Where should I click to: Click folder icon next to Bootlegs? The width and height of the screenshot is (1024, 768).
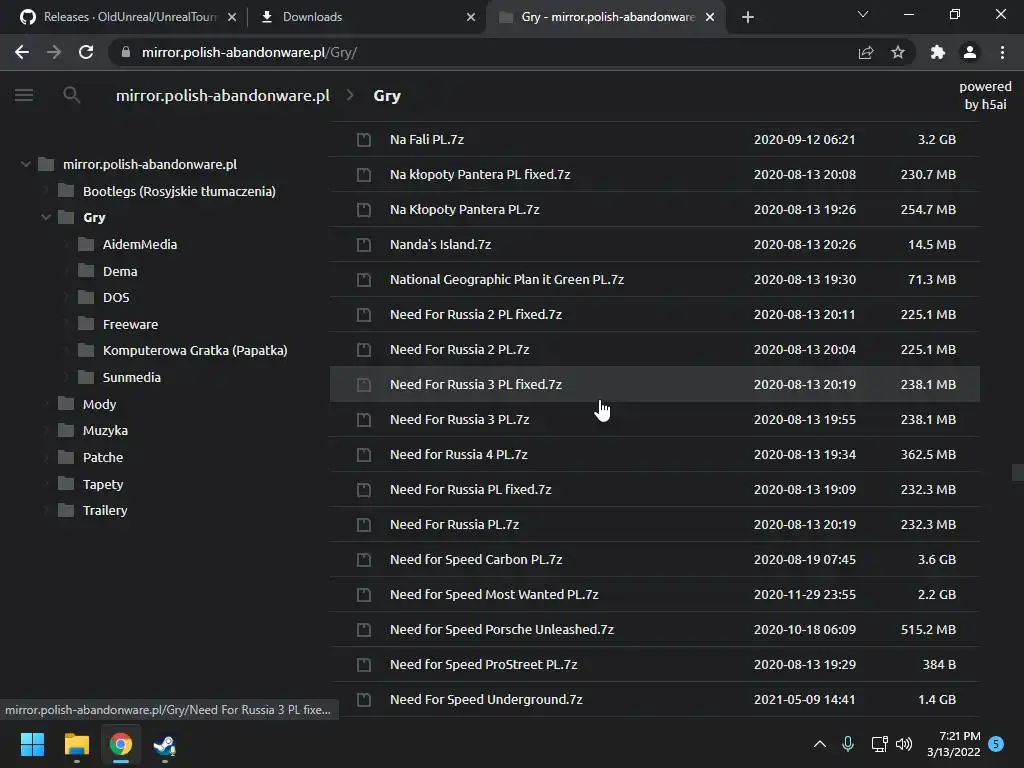click(66, 191)
